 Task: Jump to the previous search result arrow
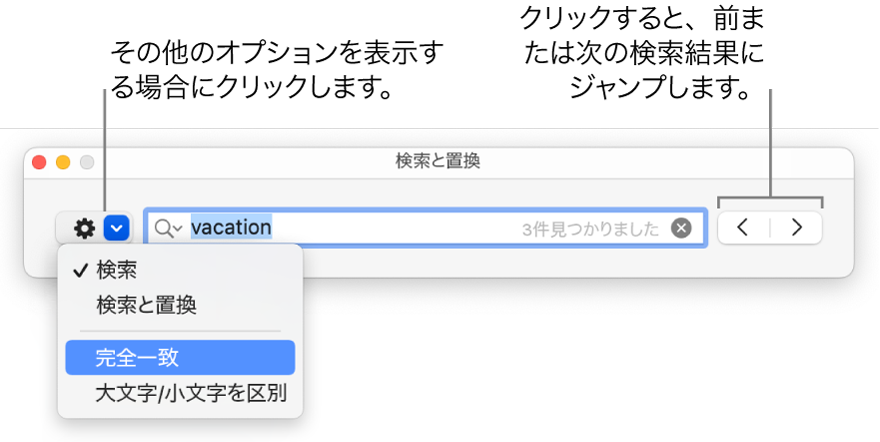pos(743,228)
